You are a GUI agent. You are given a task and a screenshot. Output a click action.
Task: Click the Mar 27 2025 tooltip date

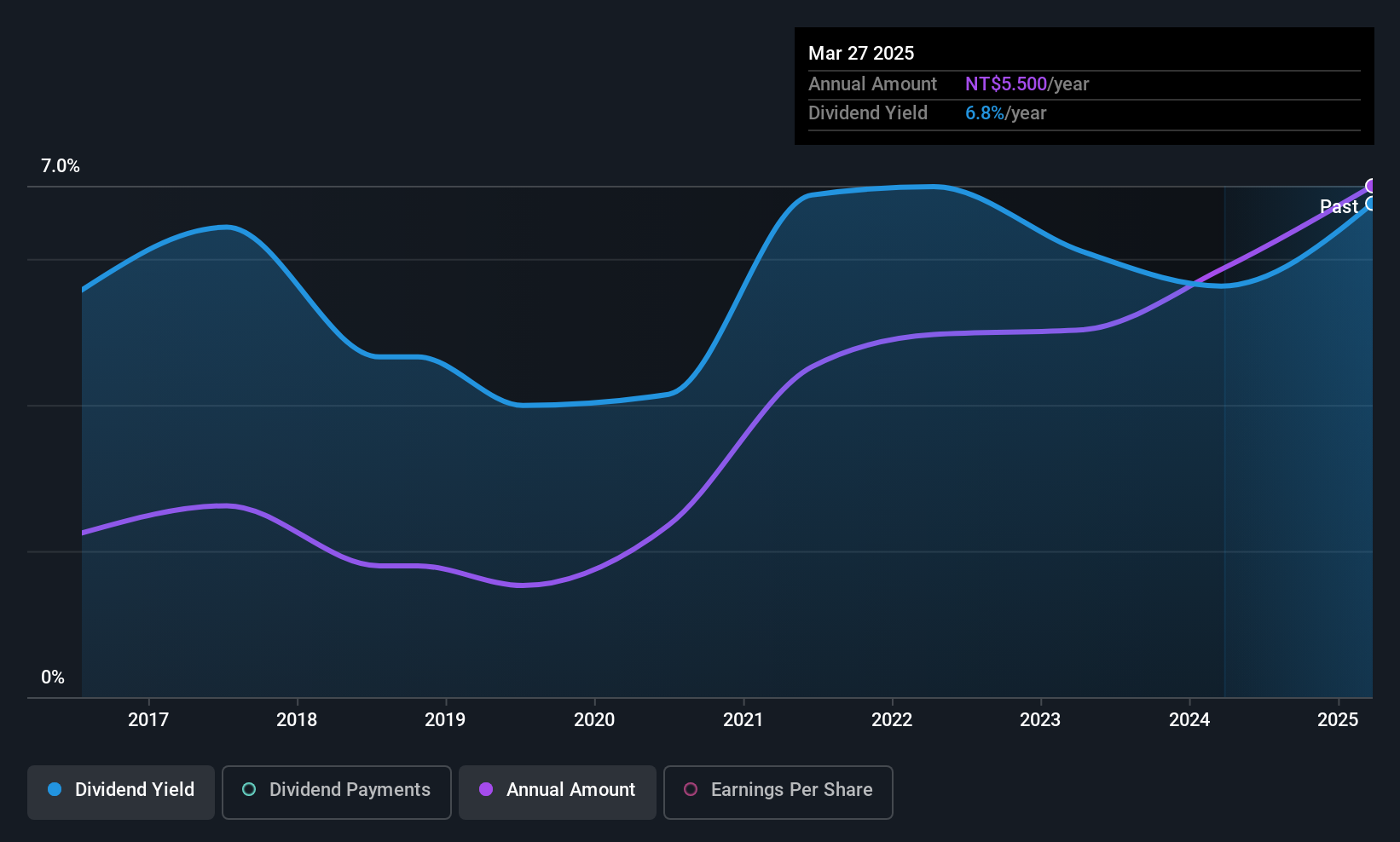click(861, 53)
